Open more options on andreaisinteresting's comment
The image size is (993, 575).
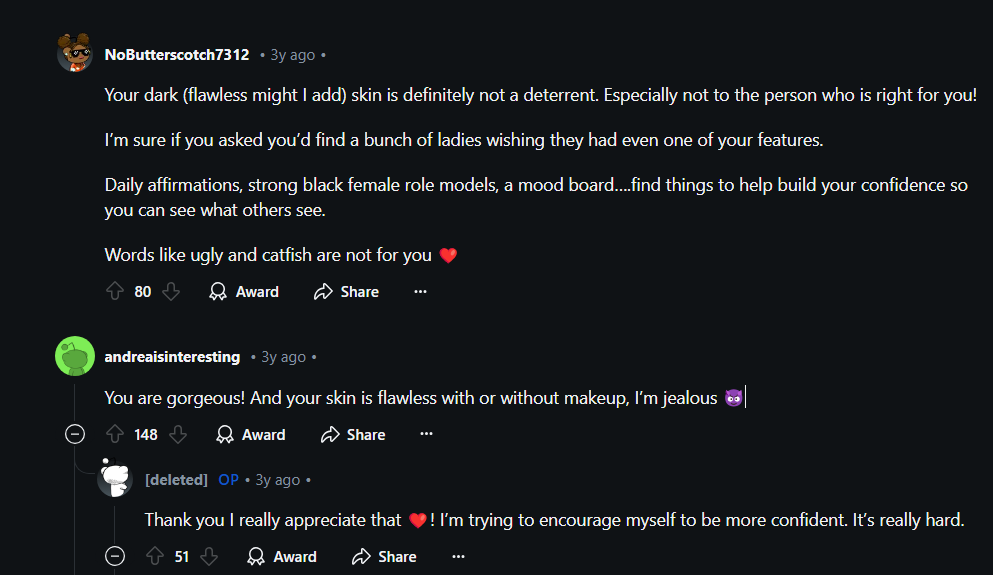pos(426,435)
